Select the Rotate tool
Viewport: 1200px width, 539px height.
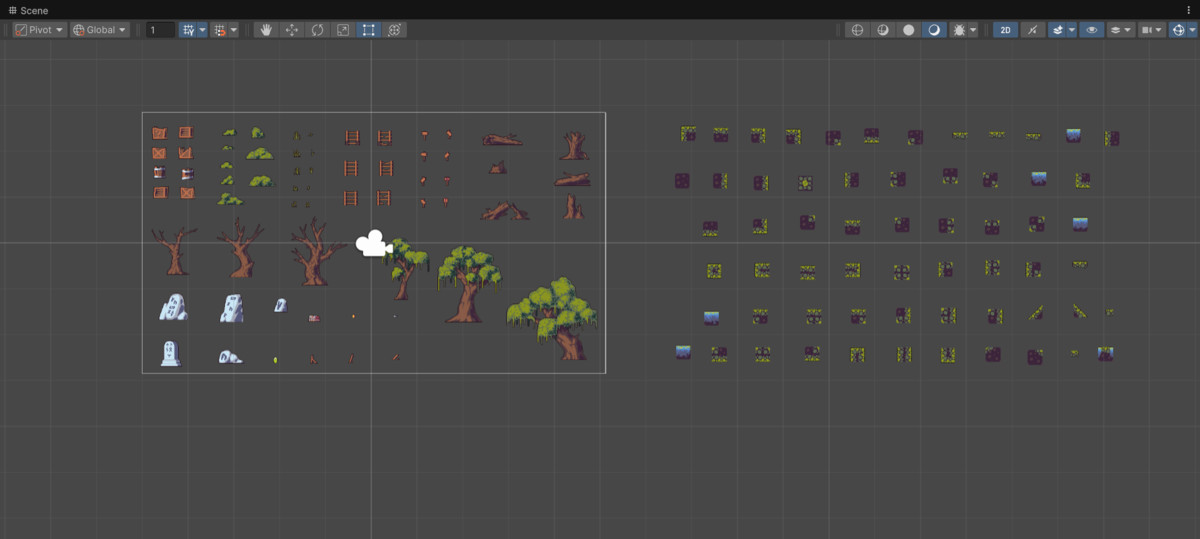click(317, 30)
